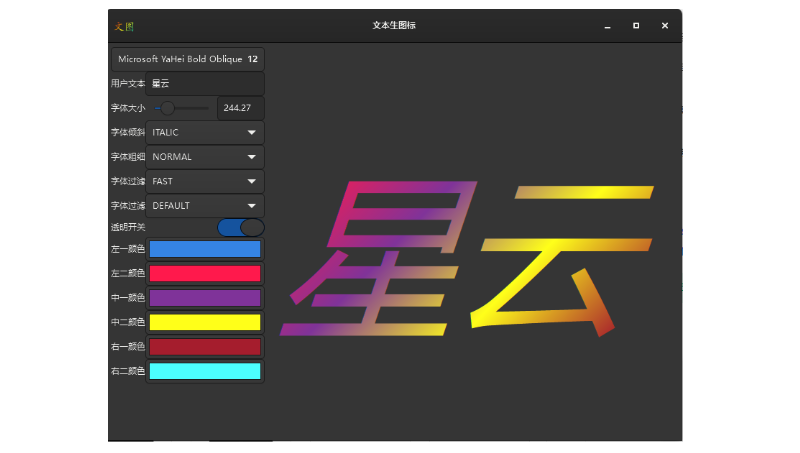Maximize the 文本生图标 window
Screen dimensions: 800x453
636,26
